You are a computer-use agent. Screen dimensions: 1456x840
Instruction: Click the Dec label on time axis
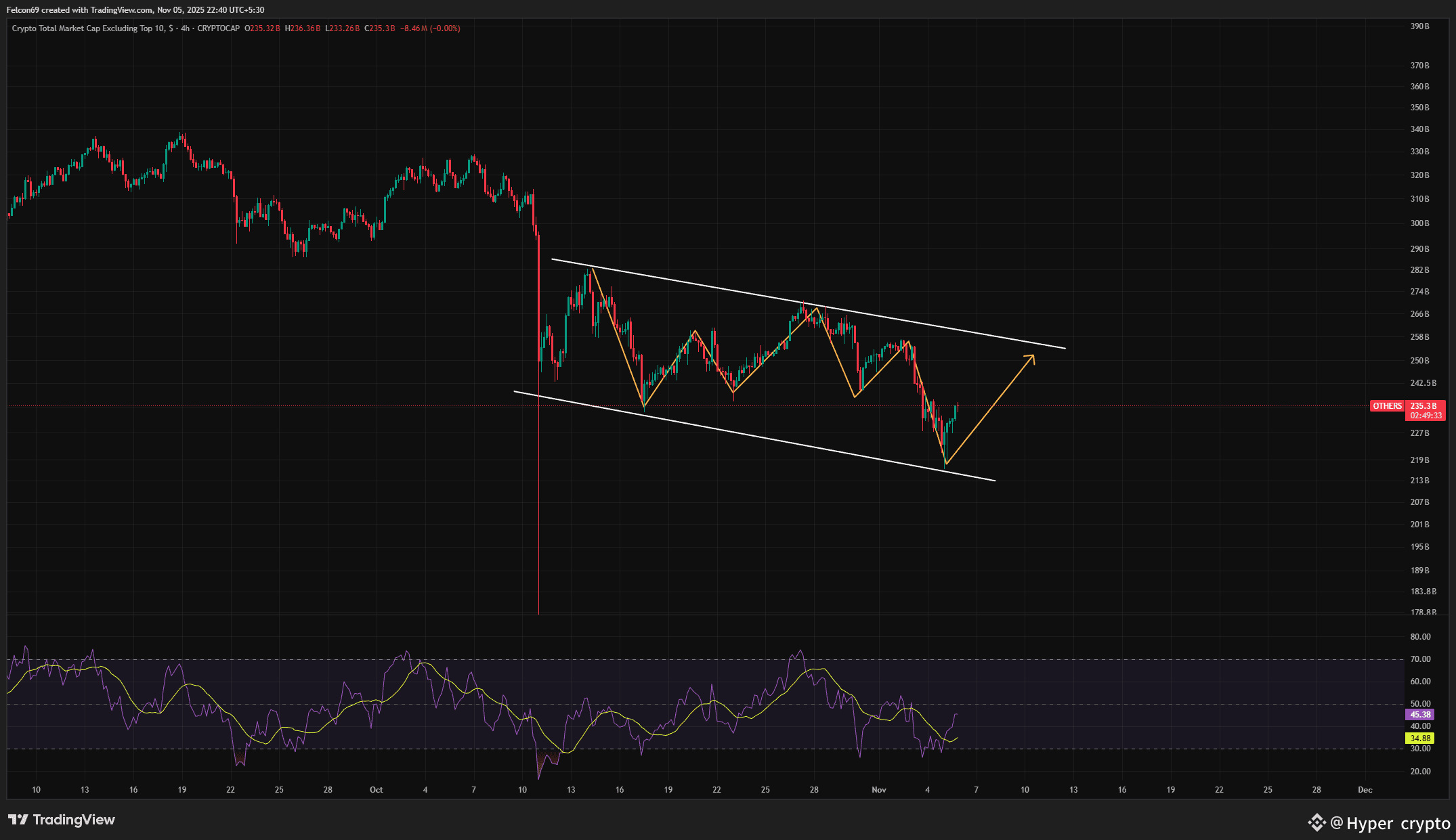pyautogui.click(x=1365, y=790)
